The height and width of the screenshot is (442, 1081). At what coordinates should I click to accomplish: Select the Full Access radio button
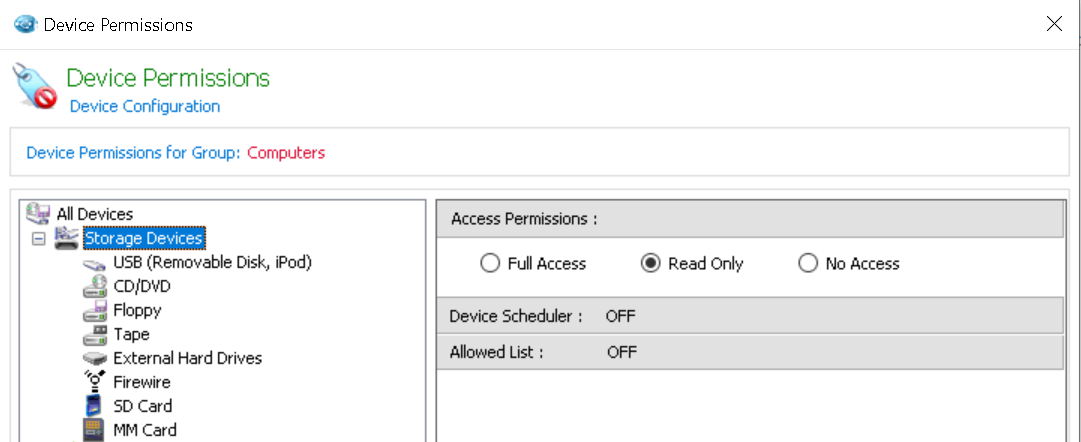point(490,264)
